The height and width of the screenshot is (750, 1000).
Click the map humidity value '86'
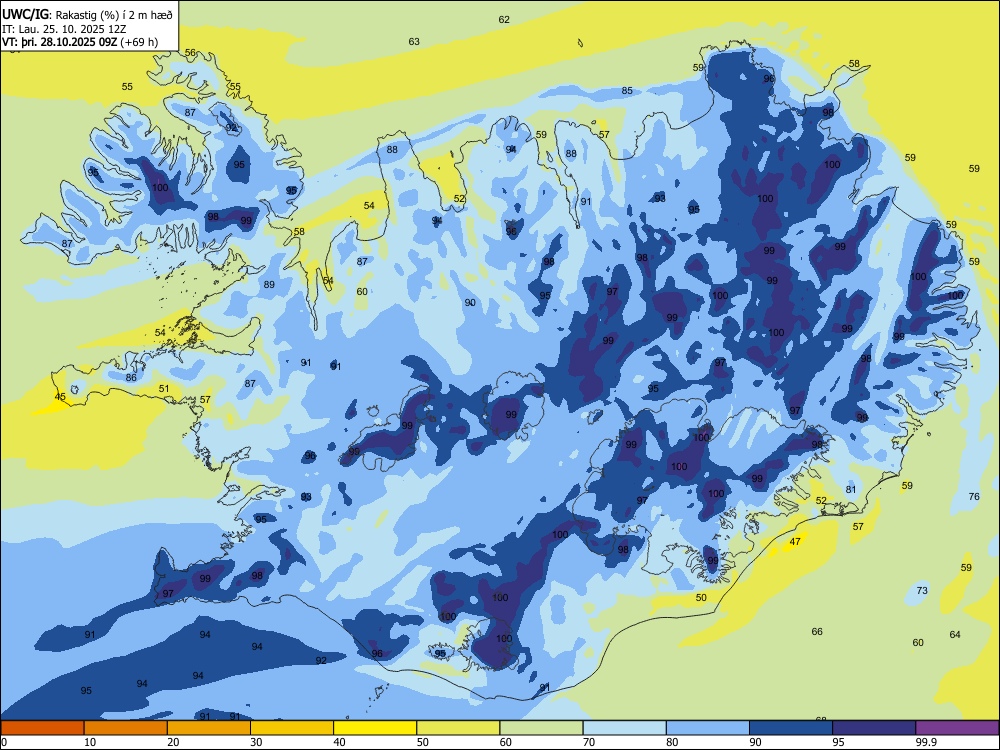[131, 377]
